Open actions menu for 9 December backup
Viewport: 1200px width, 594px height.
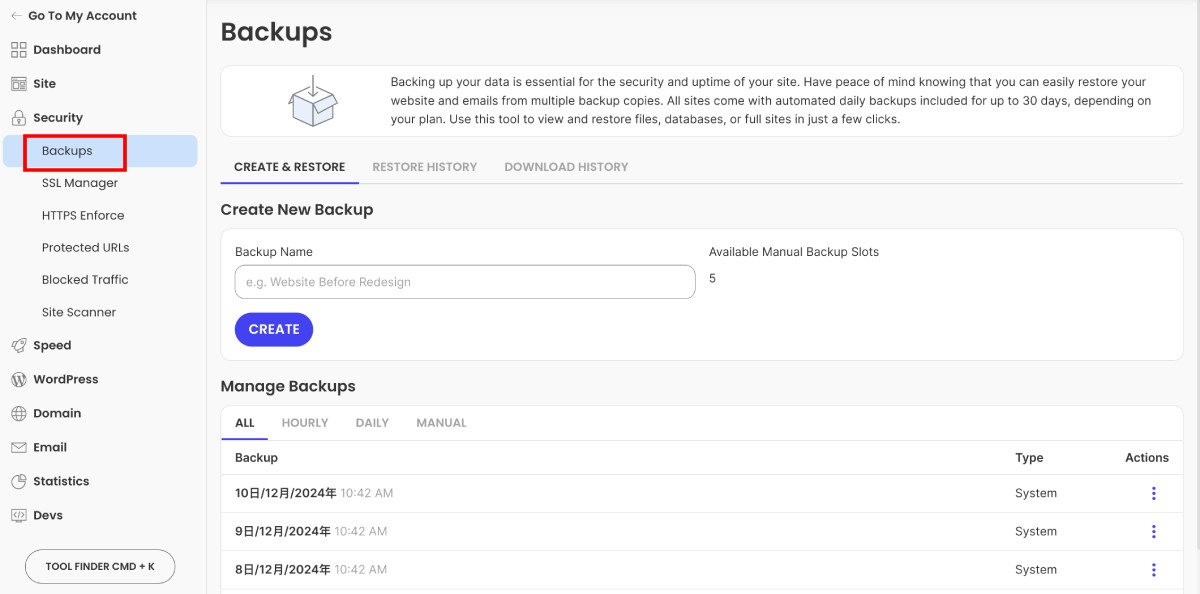tap(1153, 531)
